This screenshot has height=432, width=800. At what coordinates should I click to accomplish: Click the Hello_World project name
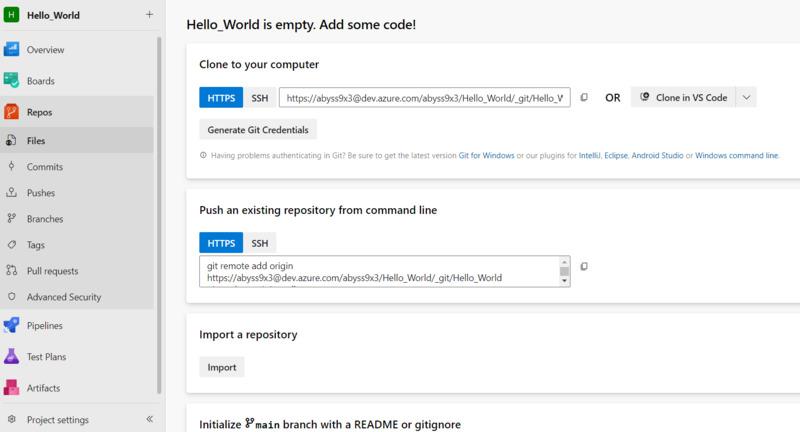(x=53, y=15)
